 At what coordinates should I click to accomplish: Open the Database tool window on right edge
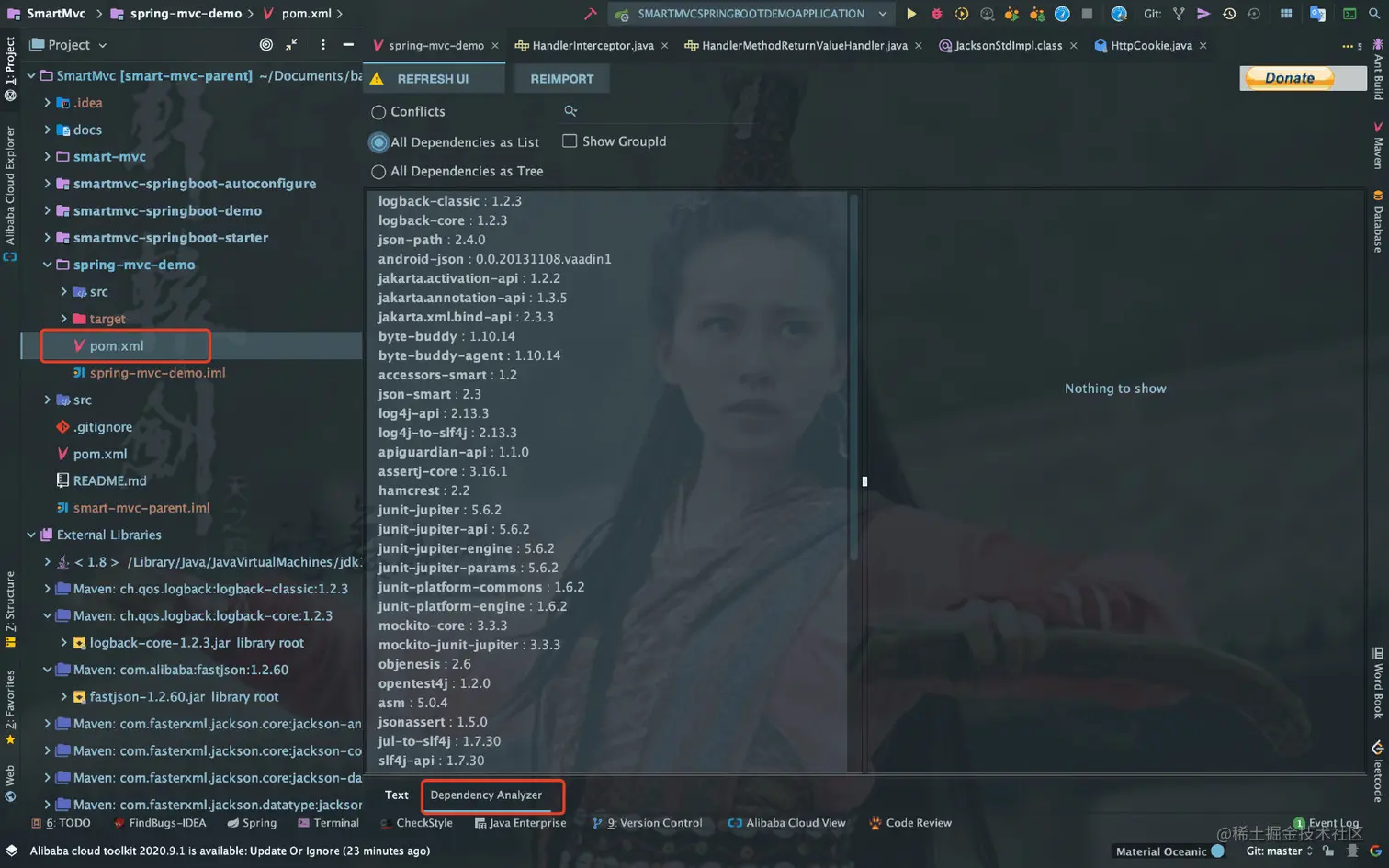pos(1378,220)
